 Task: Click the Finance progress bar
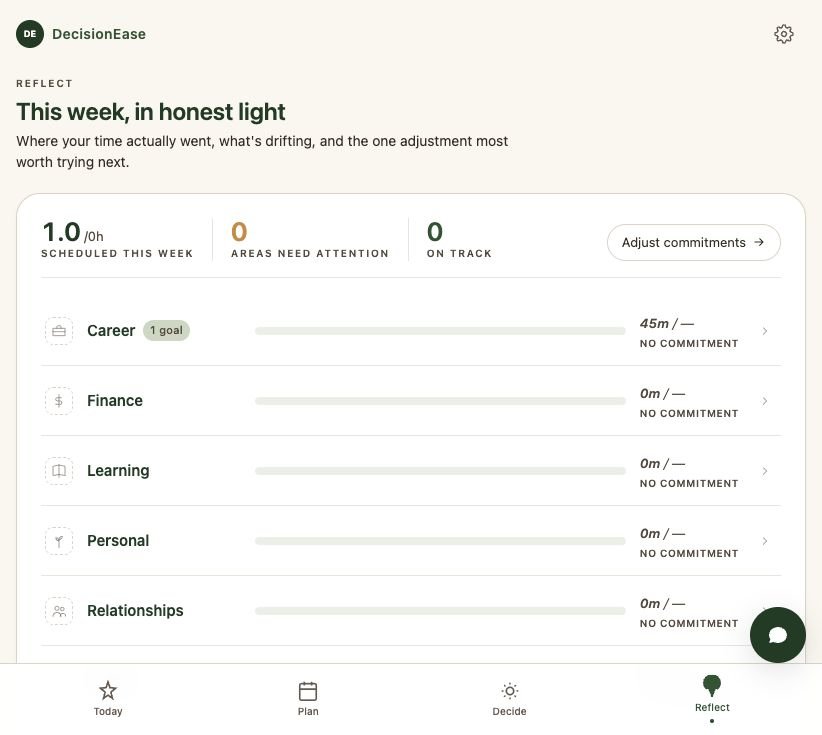(440, 401)
